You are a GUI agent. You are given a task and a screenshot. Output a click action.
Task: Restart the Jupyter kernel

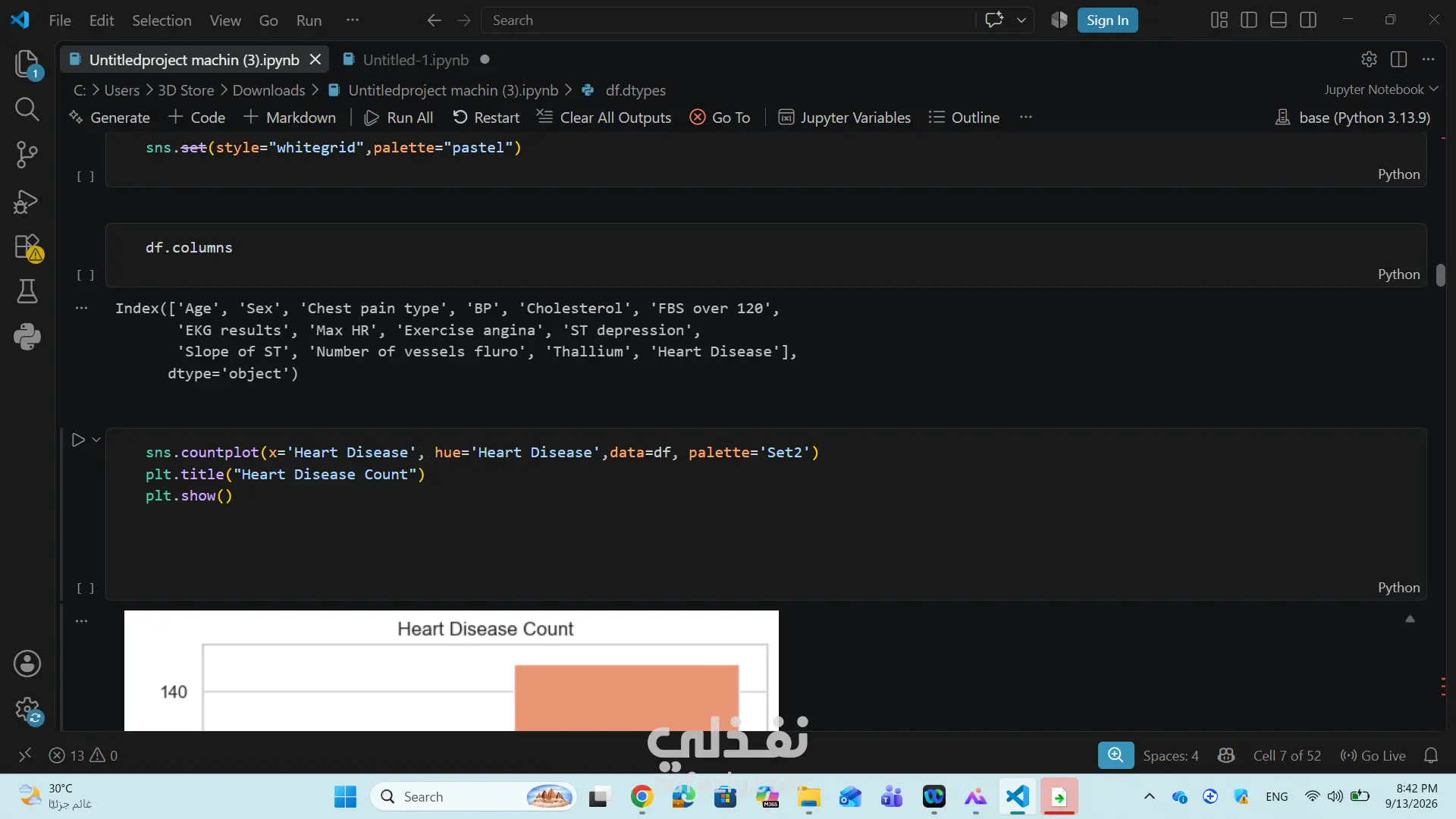[486, 118]
